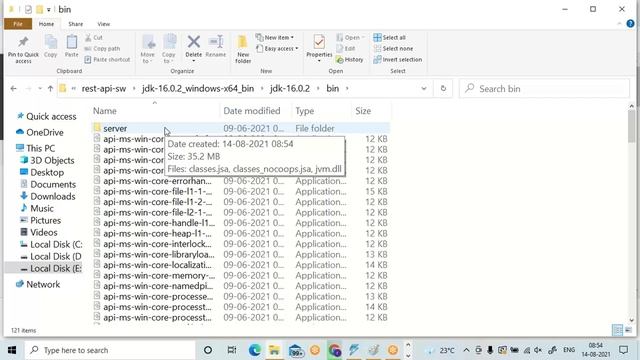Screen dimensions: 640x360
Task: Click Select none
Action: pyautogui.click(x=393, y=49)
